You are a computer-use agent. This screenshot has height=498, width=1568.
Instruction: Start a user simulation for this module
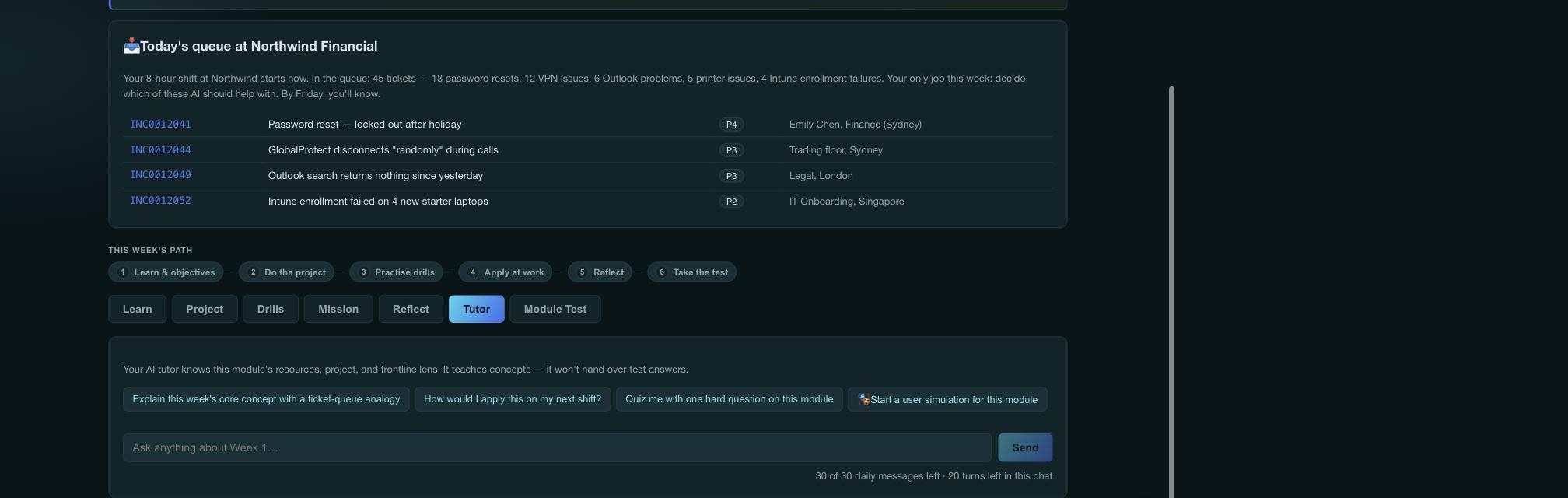[947, 399]
